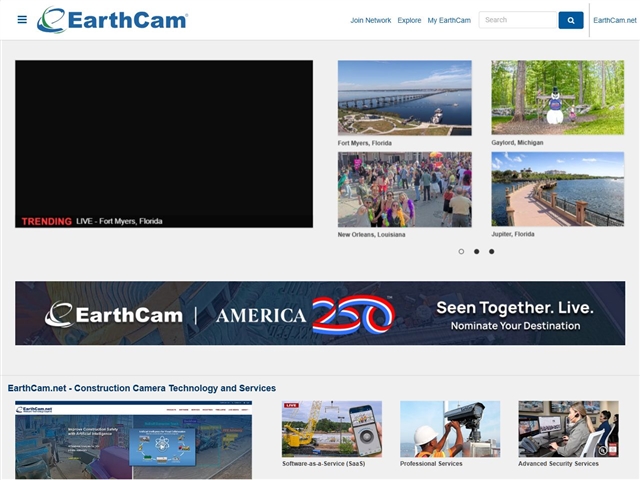640x480 pixels.
Task: Open the Join Network menu item
Action: [371, 20]
